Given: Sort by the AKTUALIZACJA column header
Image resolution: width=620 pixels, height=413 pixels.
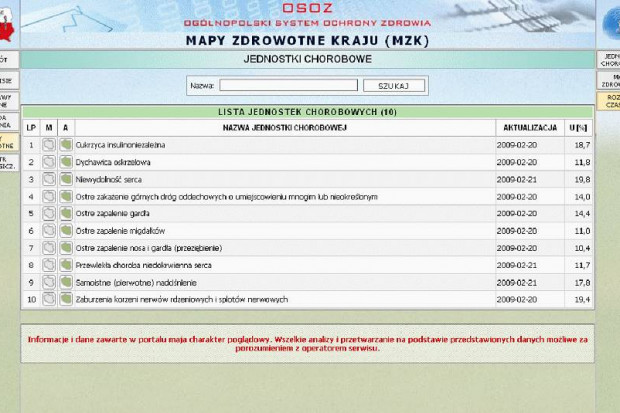Looking at the screenshot, I should (530, 128).
